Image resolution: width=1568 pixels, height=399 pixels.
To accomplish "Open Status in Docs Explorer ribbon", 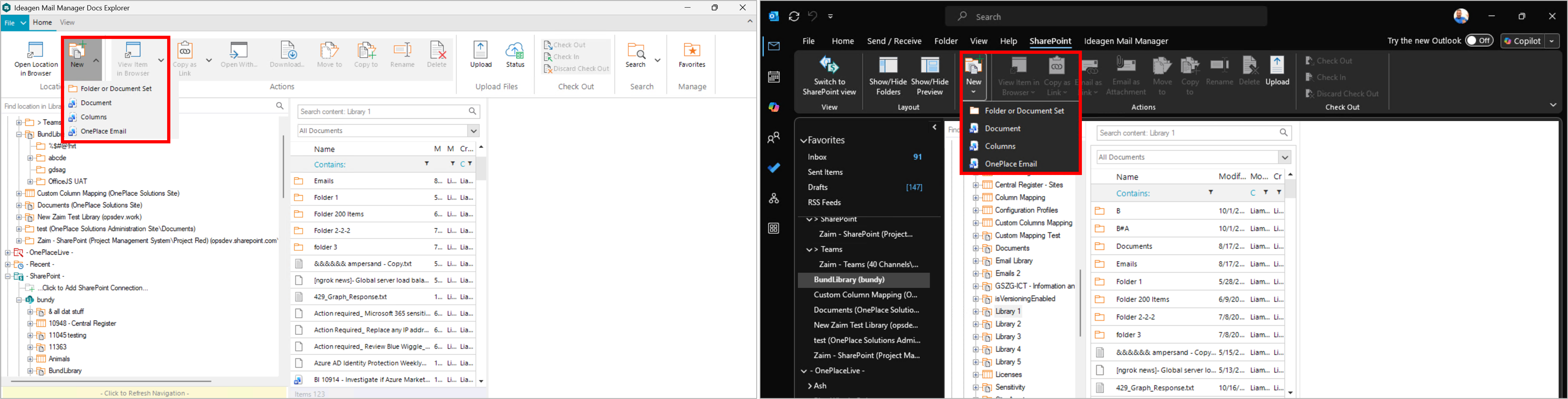I will coord(515,55).
